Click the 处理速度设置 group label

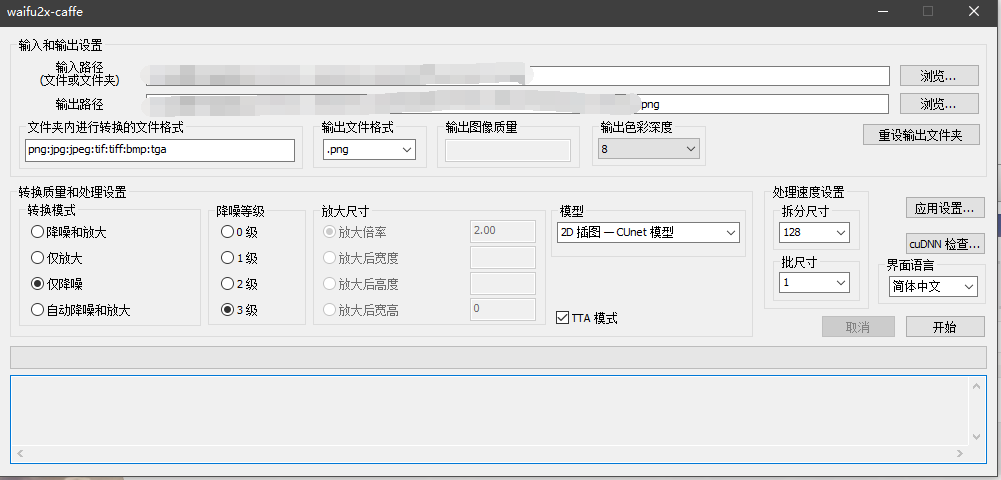click(x=808, y=192)
